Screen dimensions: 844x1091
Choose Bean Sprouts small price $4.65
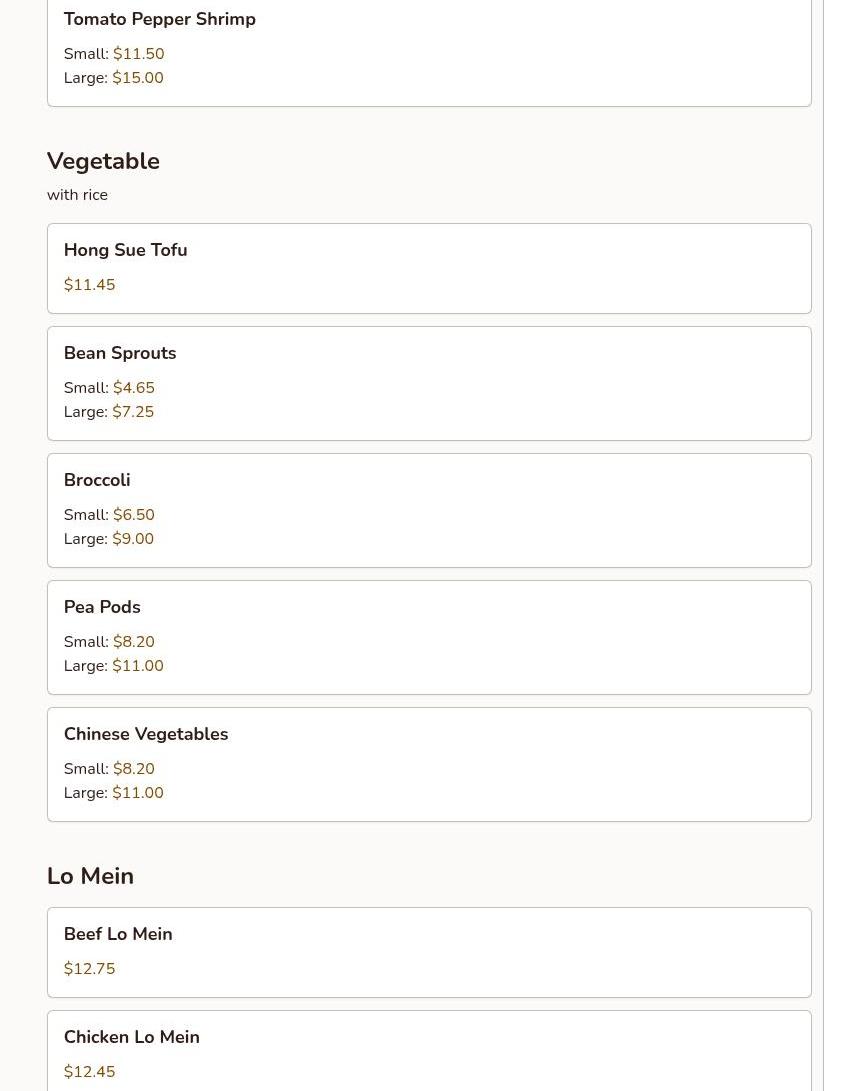tap(133, 388)
